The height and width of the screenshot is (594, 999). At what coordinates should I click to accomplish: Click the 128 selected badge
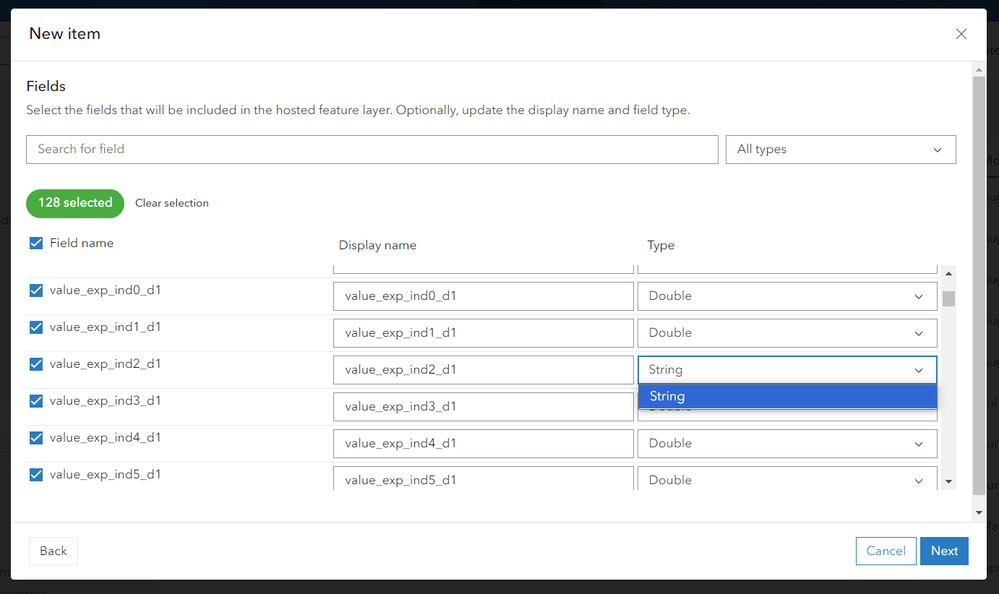(75, 203)
